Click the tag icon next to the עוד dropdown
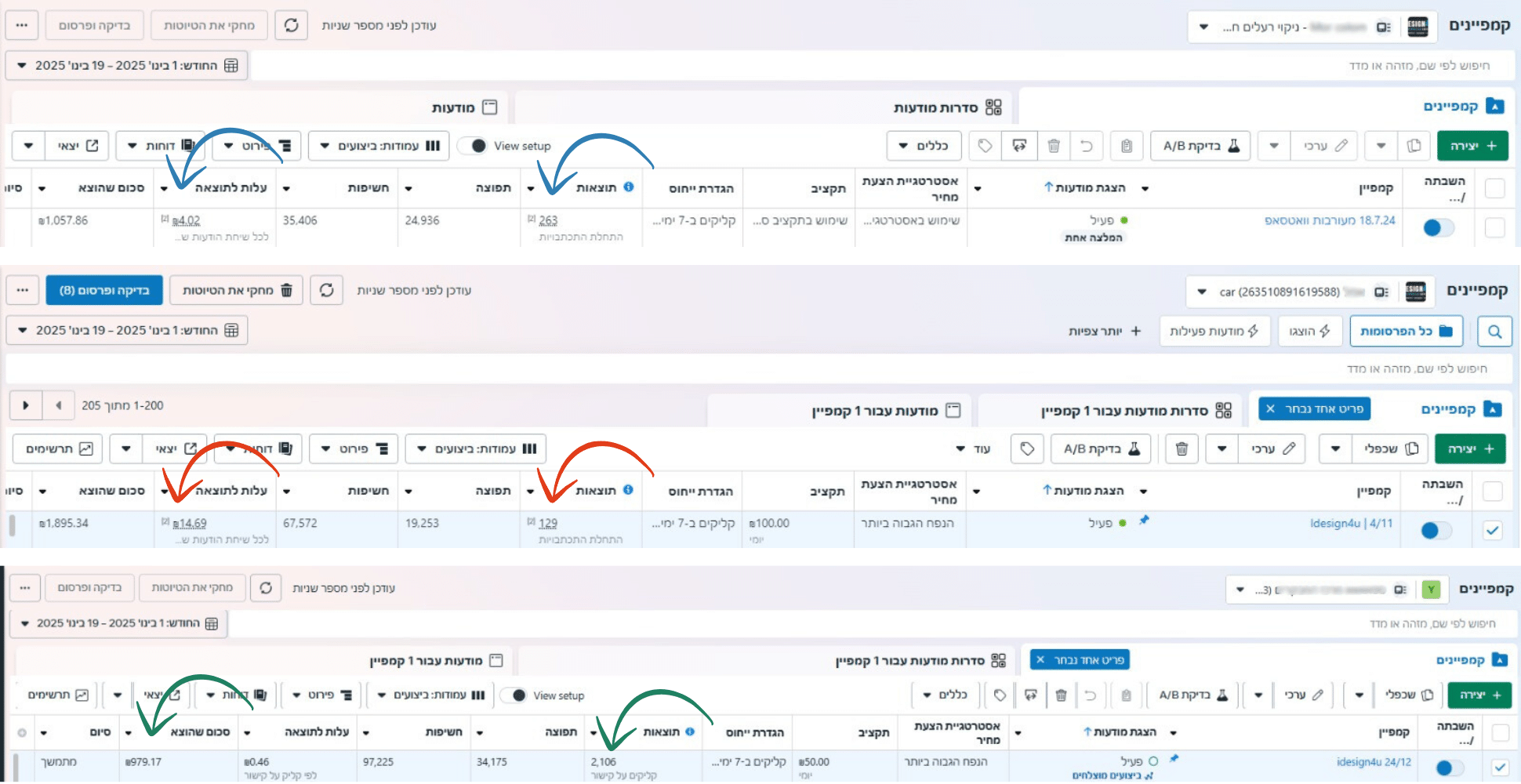 coord(1027,448)
